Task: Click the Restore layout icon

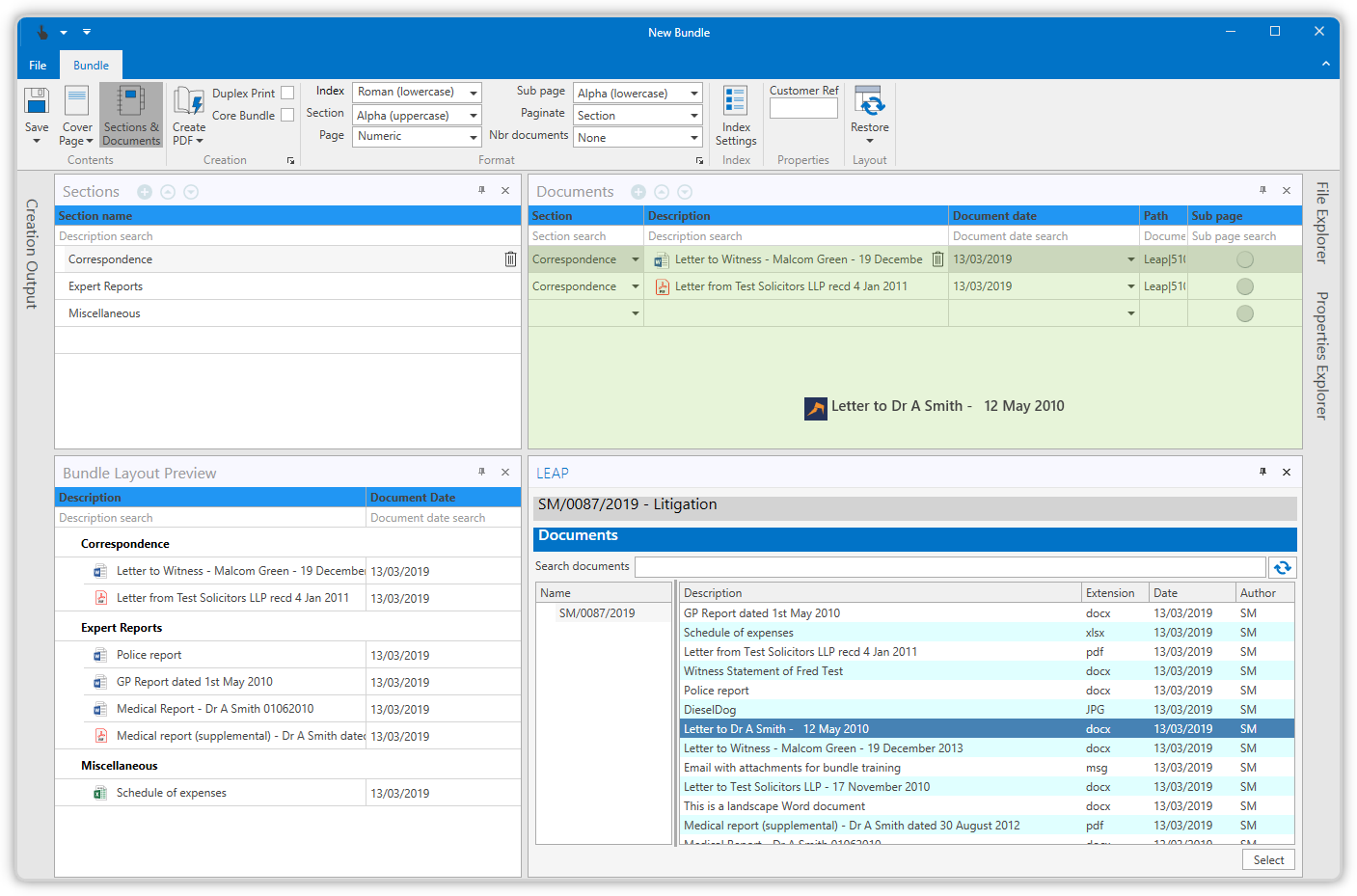Action: [869, 102]
